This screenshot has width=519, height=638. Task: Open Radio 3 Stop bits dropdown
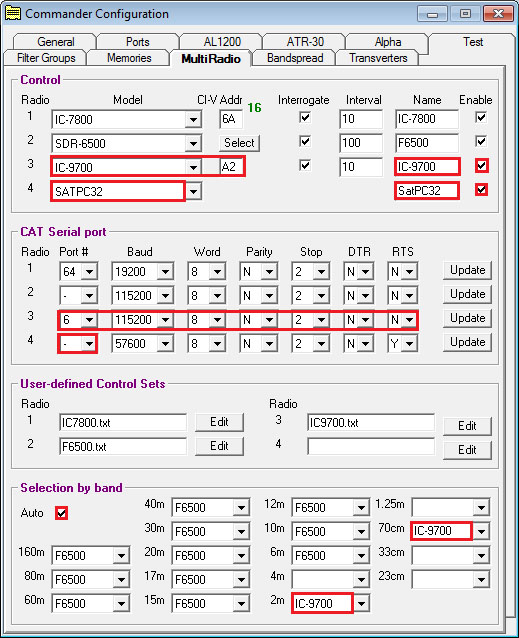[x=321, y=320]
